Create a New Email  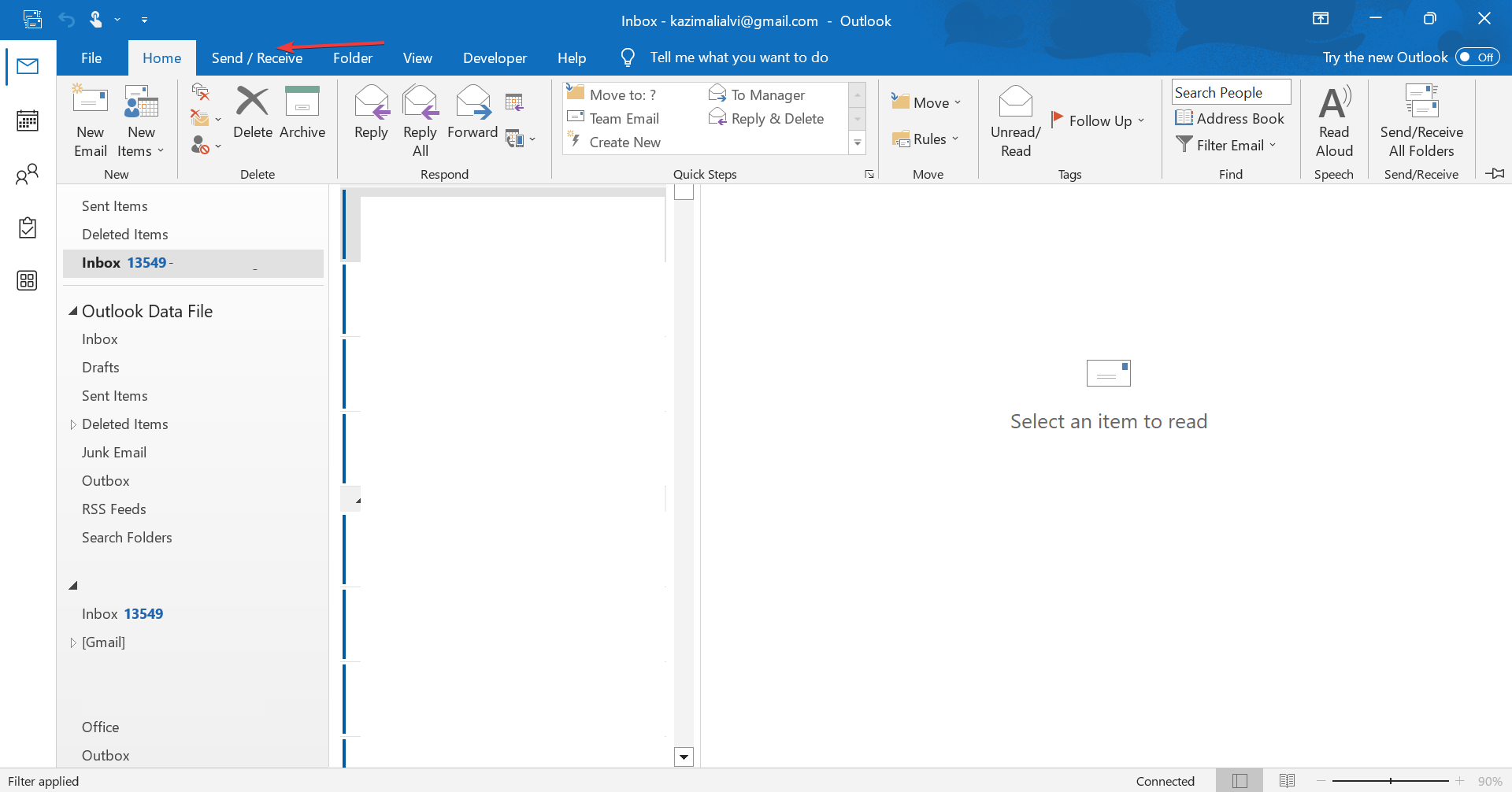tap(91, 121)
